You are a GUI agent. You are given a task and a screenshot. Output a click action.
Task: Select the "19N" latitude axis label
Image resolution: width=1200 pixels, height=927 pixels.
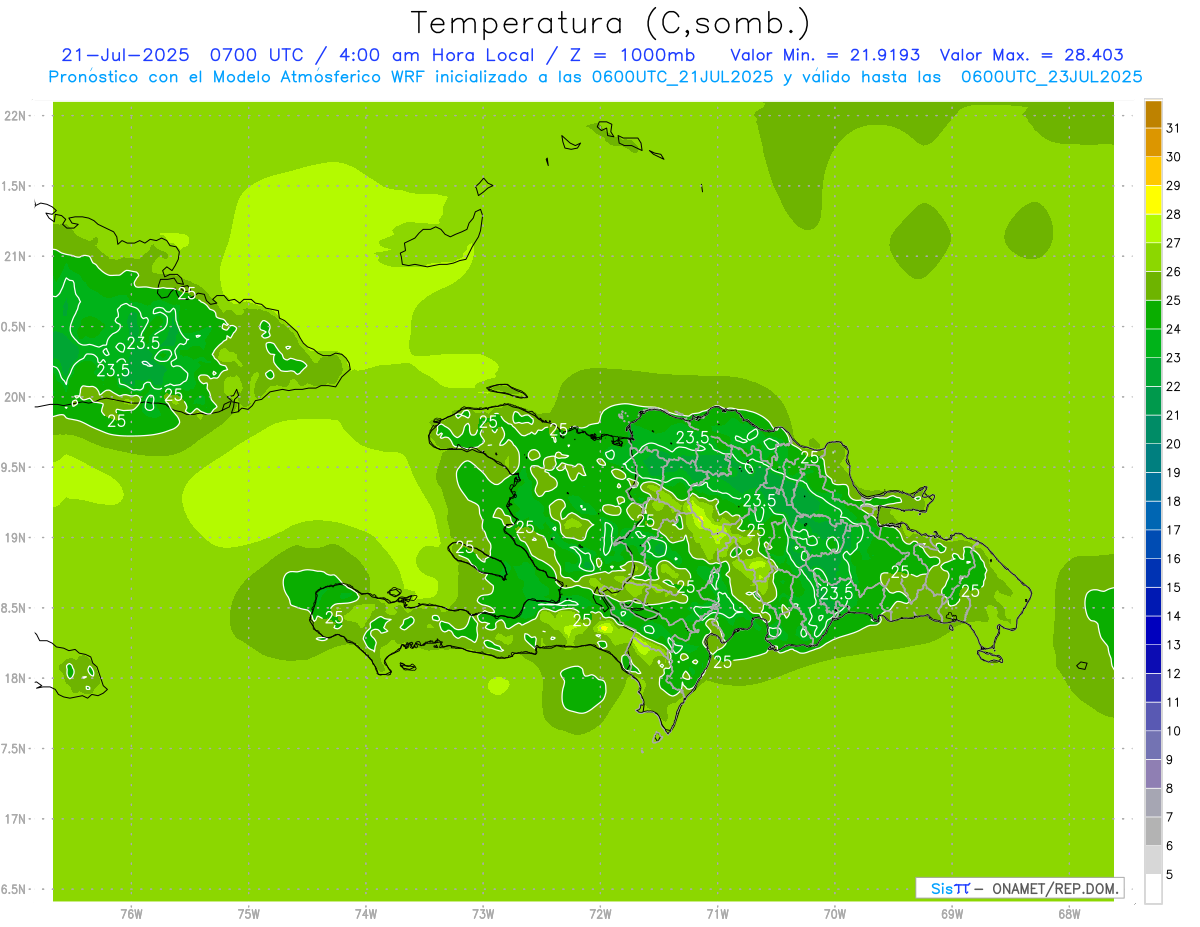pos(17,538)
